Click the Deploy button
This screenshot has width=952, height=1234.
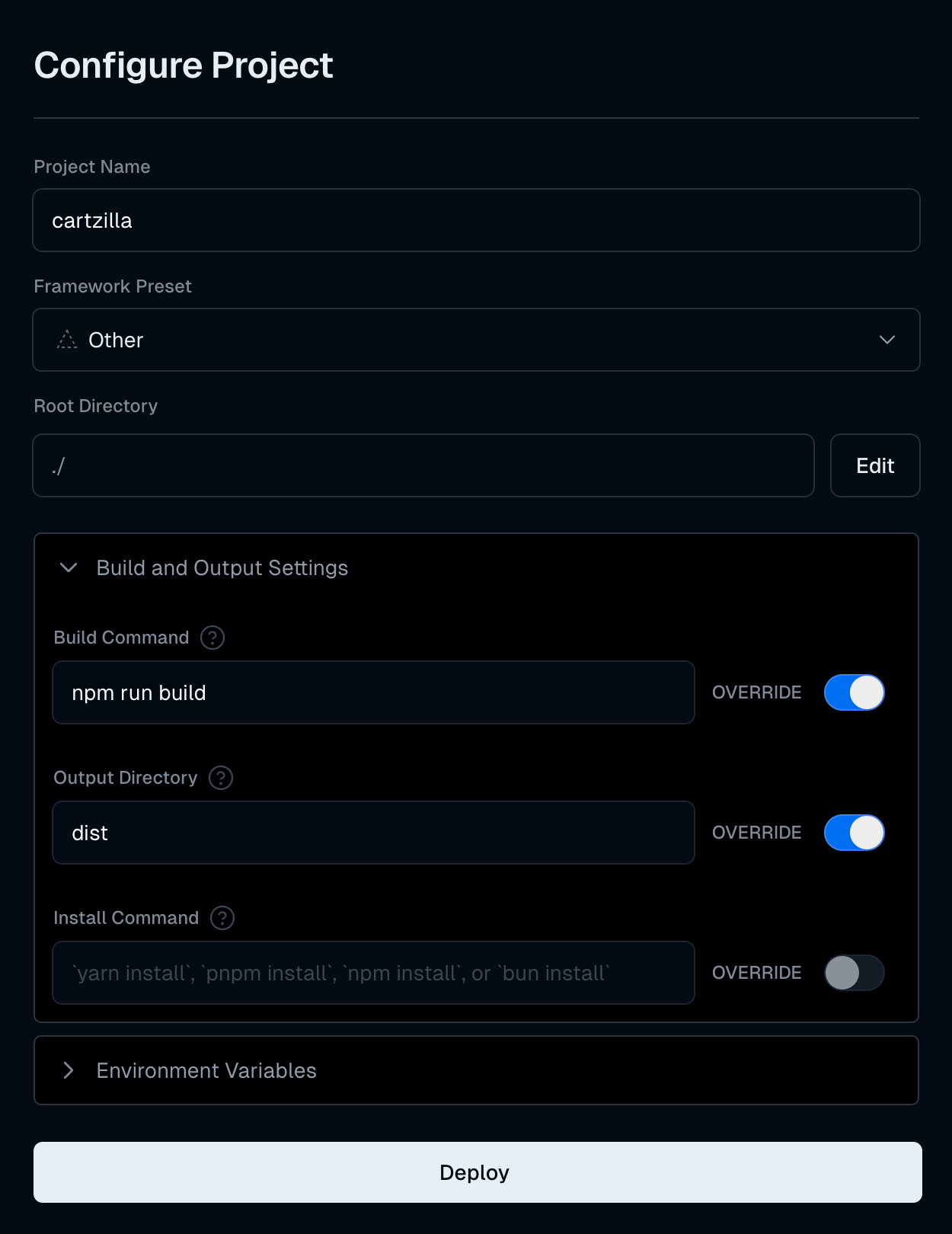[x=476, y=1172]
